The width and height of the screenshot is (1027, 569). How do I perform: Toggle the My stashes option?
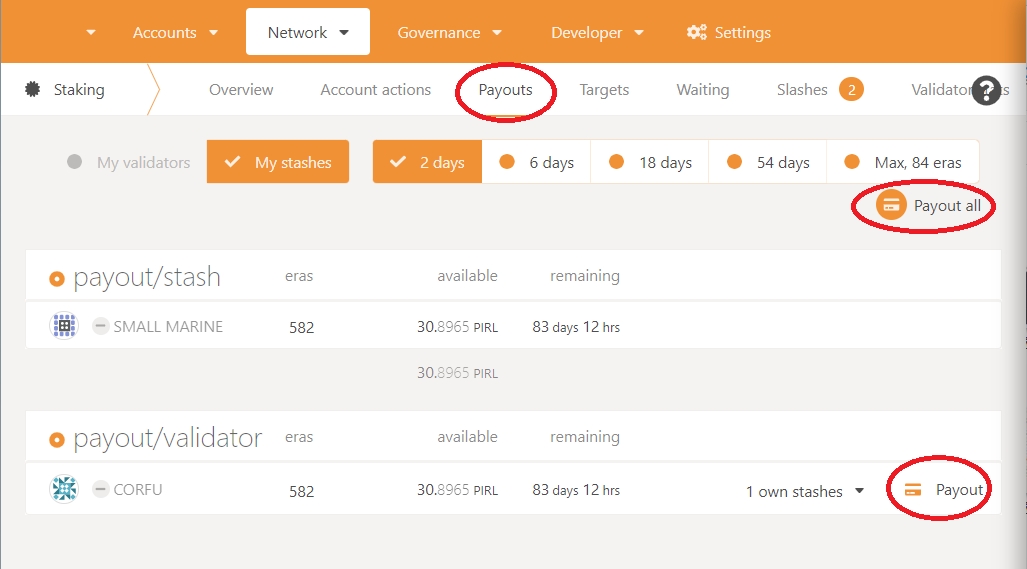tap(278, 162)
